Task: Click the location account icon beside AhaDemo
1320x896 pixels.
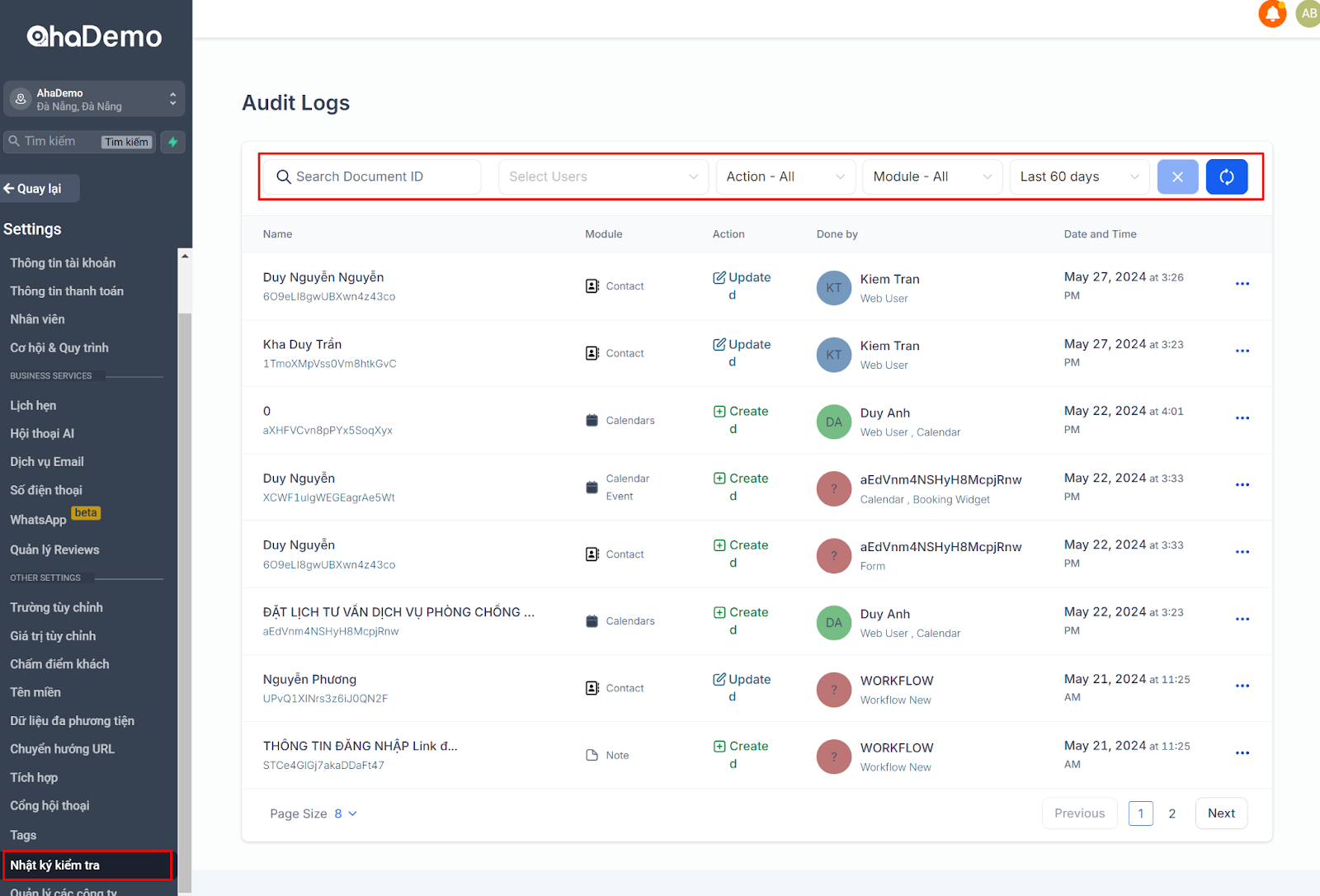Action: coord(21,99)
